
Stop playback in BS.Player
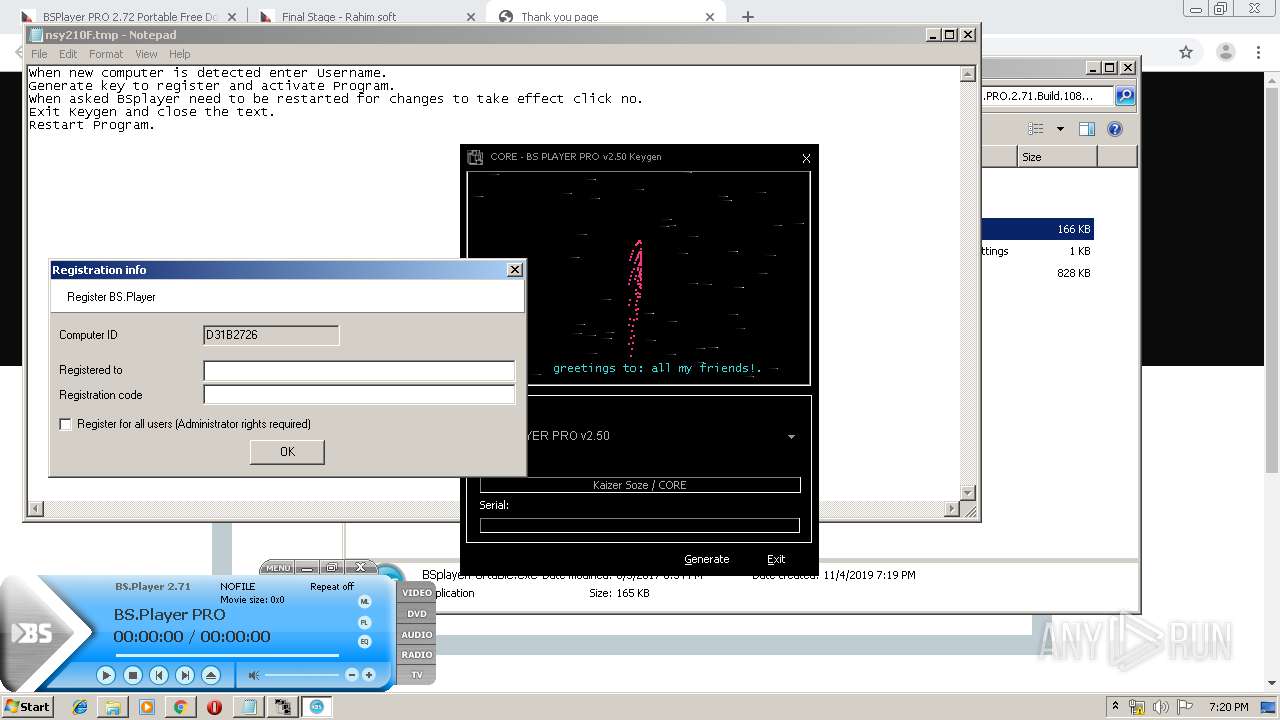[132, 675]
